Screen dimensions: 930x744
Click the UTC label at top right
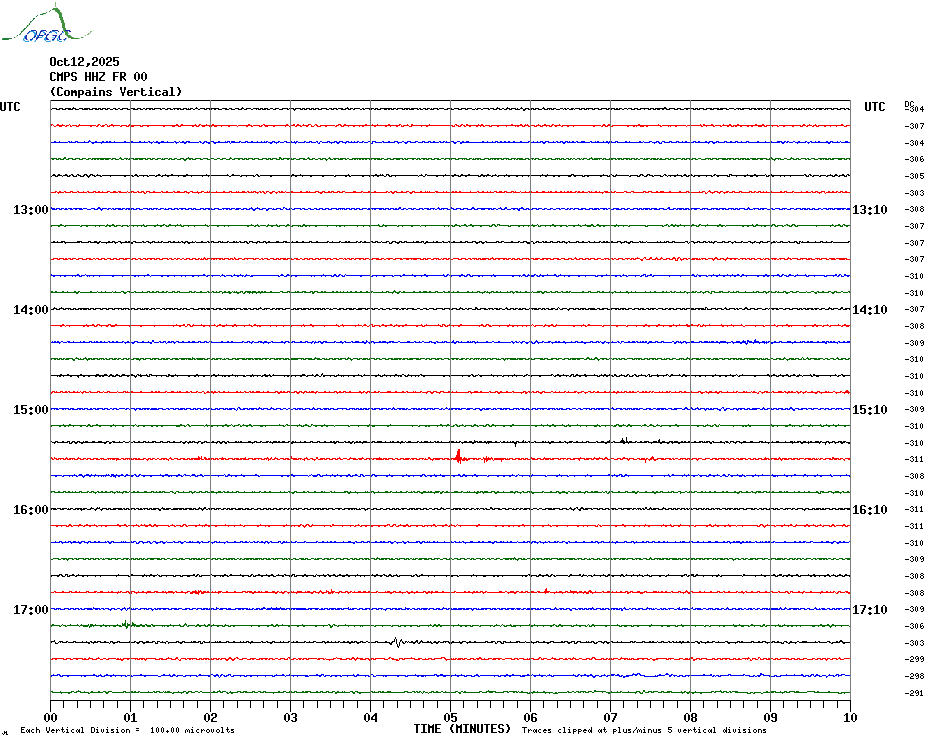tap(875, 107)
